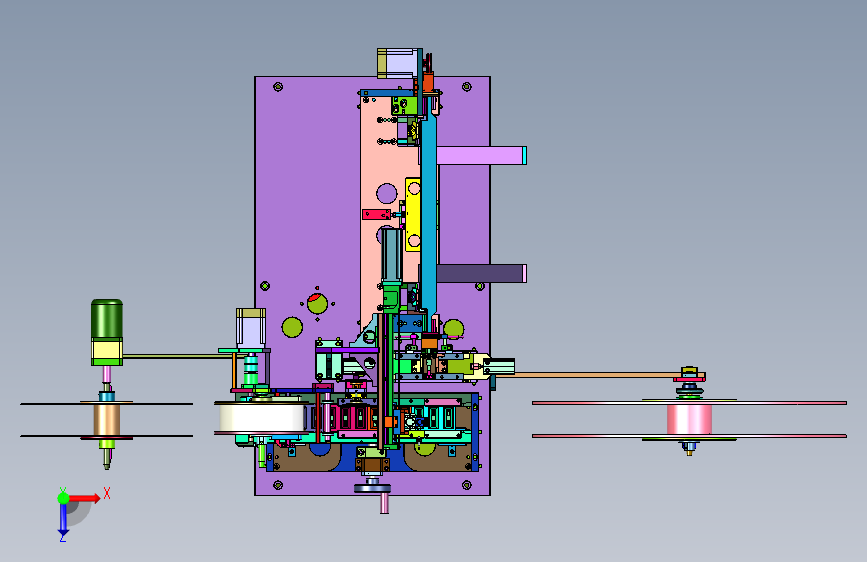Select the small red bracket on pink plate
Screen dimensions: 867x562
tap(377, 214)
